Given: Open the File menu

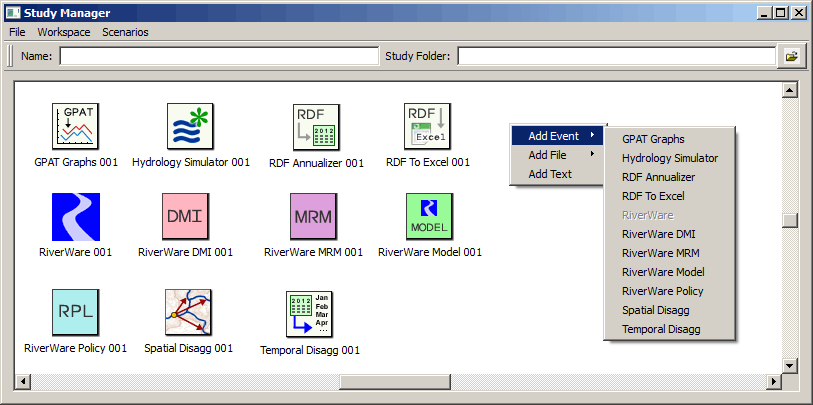Looking at the screenshot, I should (17, 32).
